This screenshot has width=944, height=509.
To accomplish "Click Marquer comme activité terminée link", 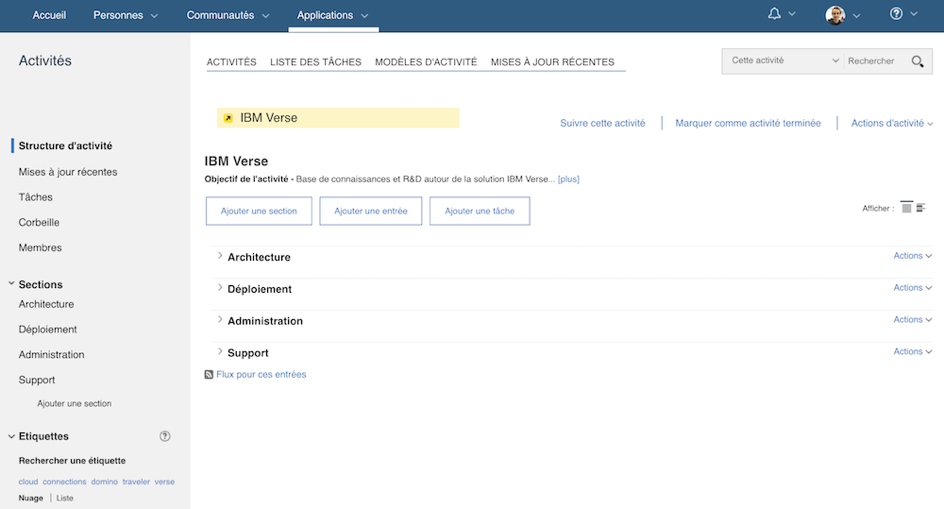I will (747, 123).
